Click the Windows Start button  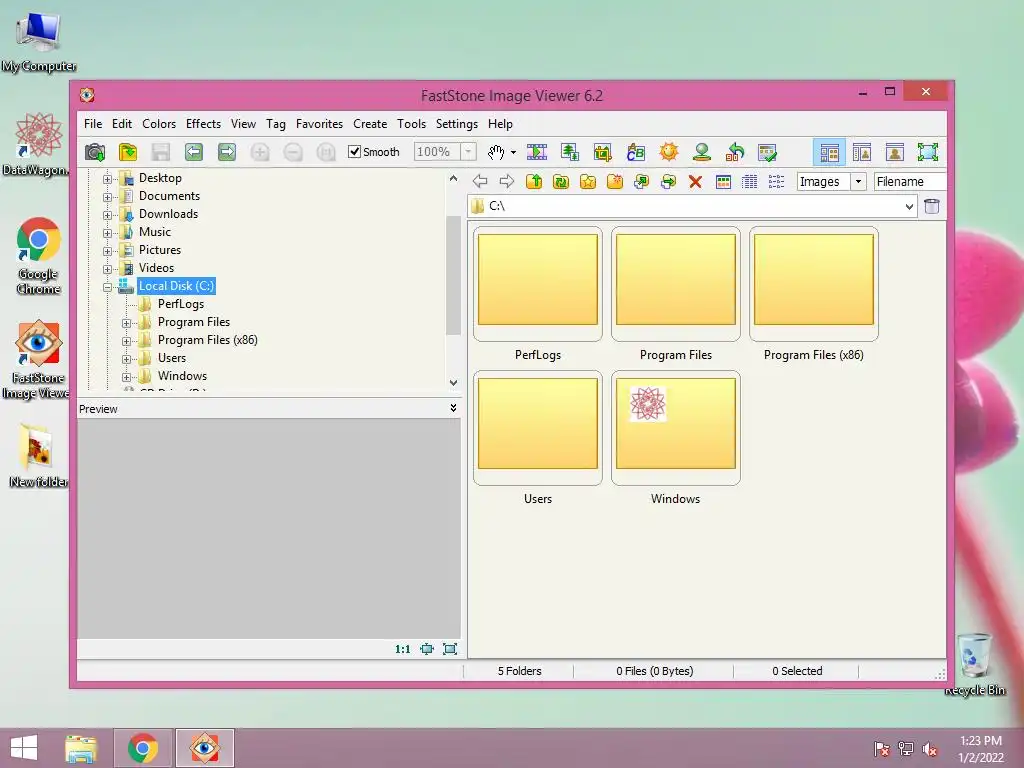[x=24, y=748]
